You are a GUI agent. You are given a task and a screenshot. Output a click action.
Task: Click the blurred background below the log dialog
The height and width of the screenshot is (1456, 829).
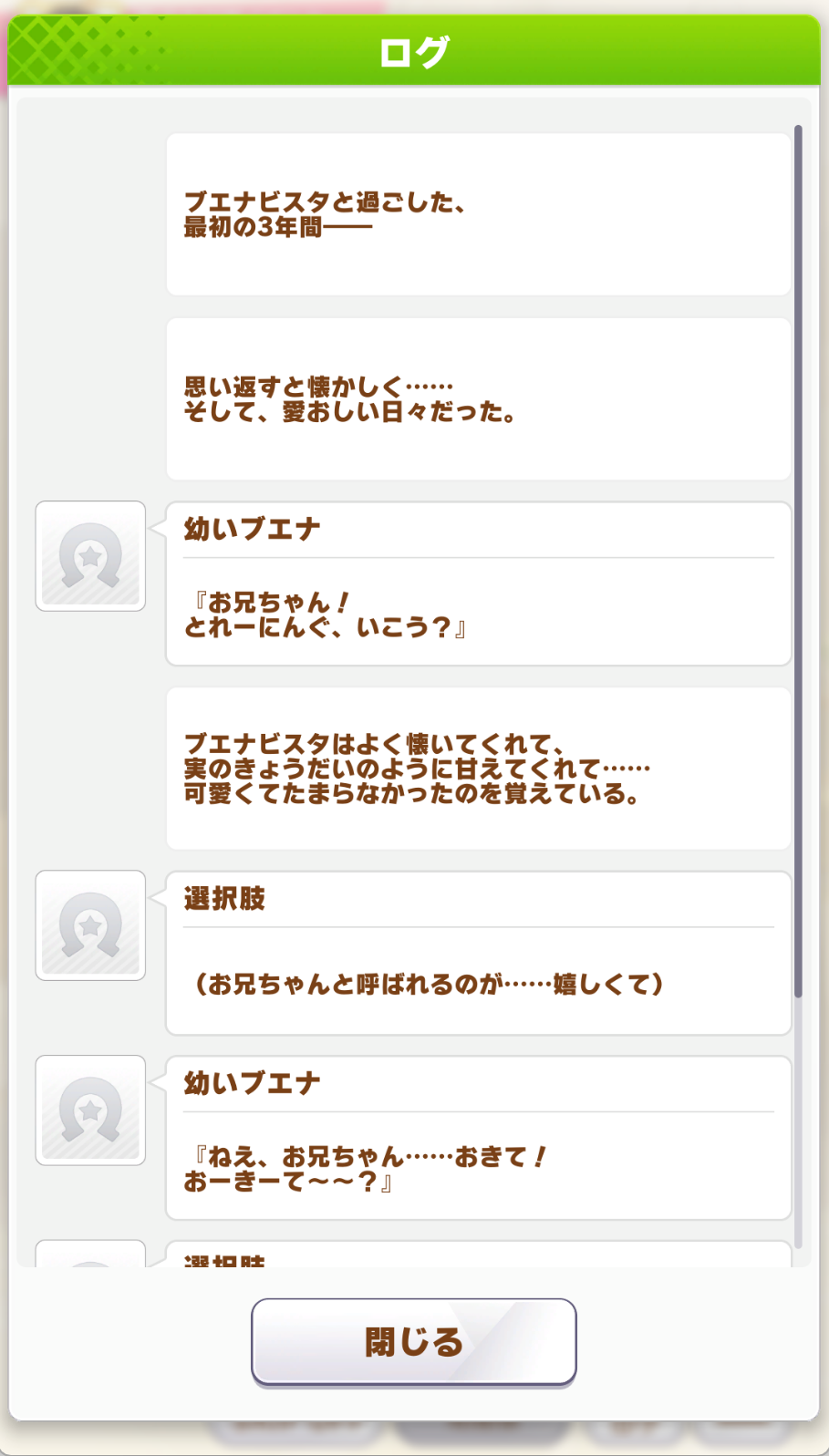point(414,1439)
